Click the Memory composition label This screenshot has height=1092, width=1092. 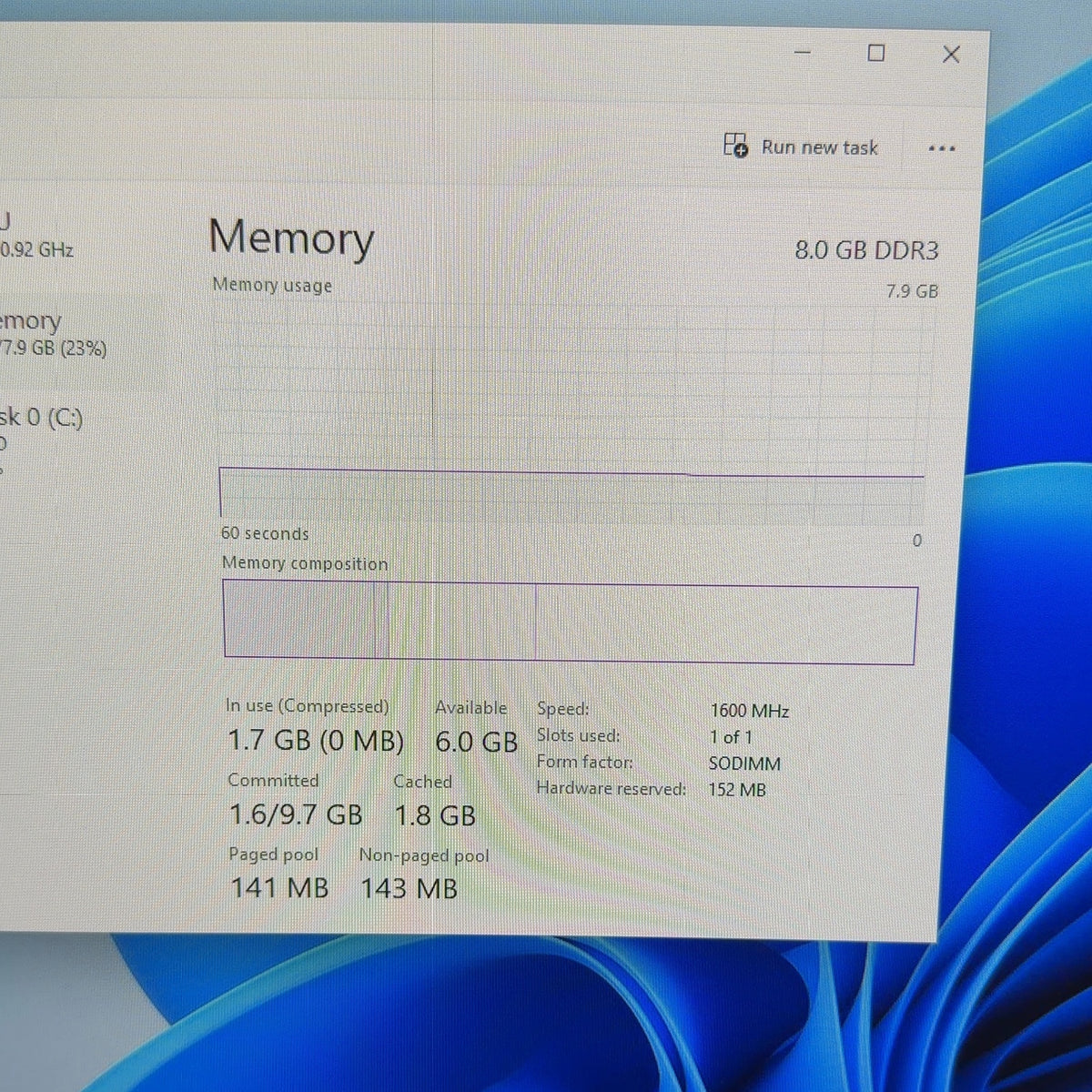click(x=305, y=563)
